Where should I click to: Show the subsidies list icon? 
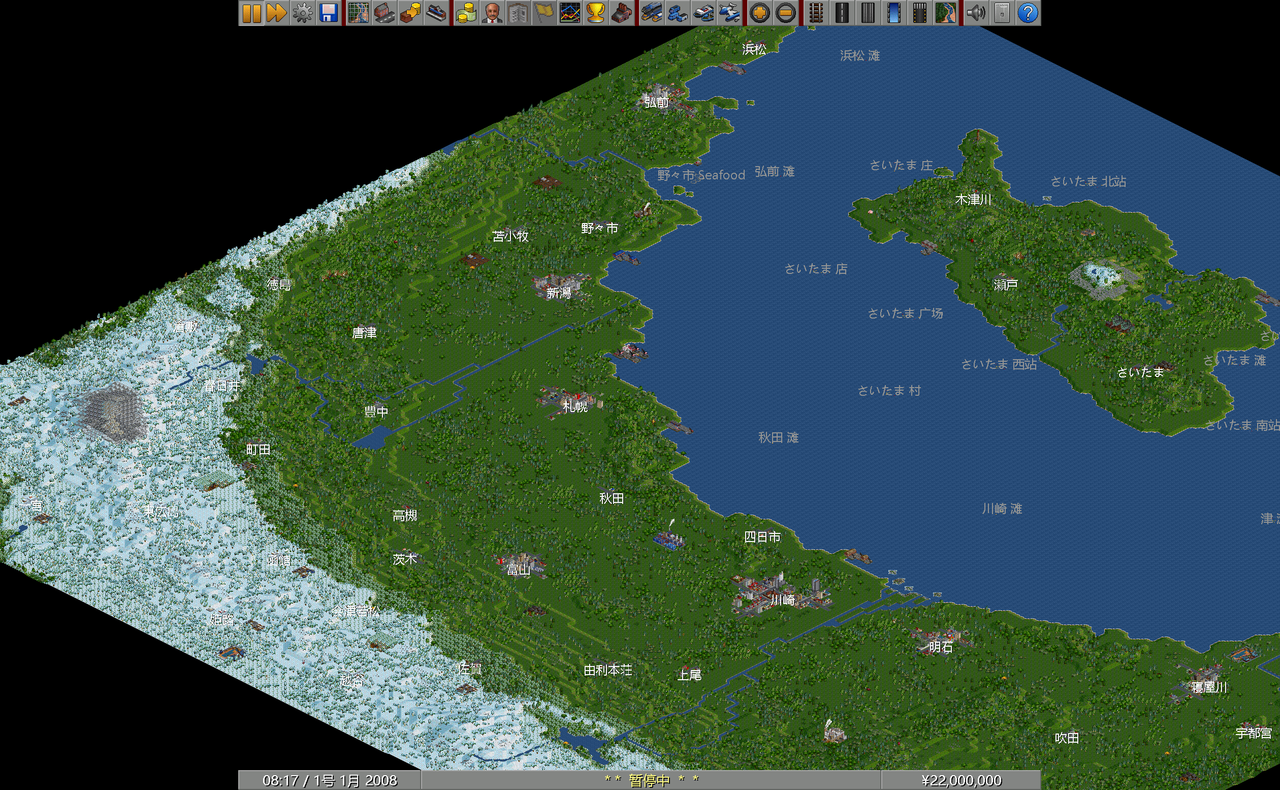(x=410, y=13)
